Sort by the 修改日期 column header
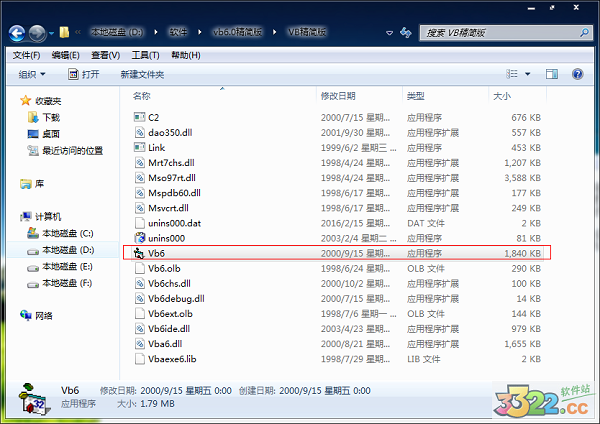 338,96
